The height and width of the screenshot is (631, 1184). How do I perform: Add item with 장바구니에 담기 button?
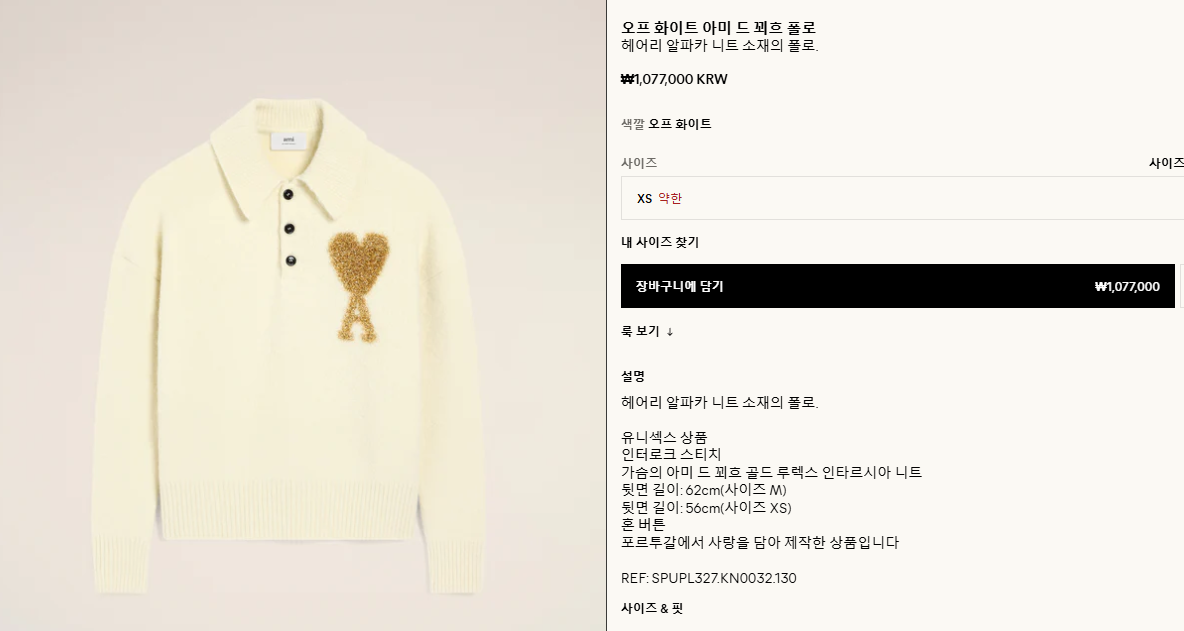click(x=897, y=286)
